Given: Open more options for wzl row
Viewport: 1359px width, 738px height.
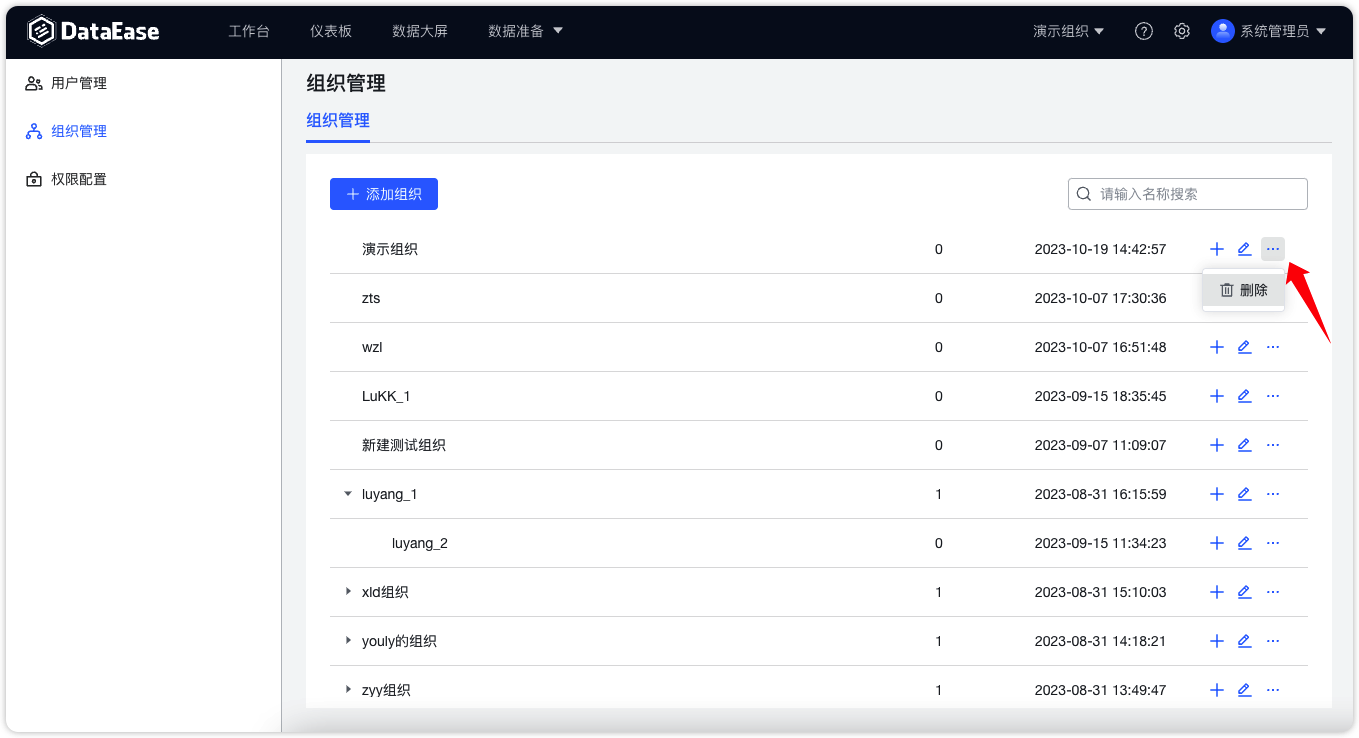Looking at the screenshot, I should 1273,347.
